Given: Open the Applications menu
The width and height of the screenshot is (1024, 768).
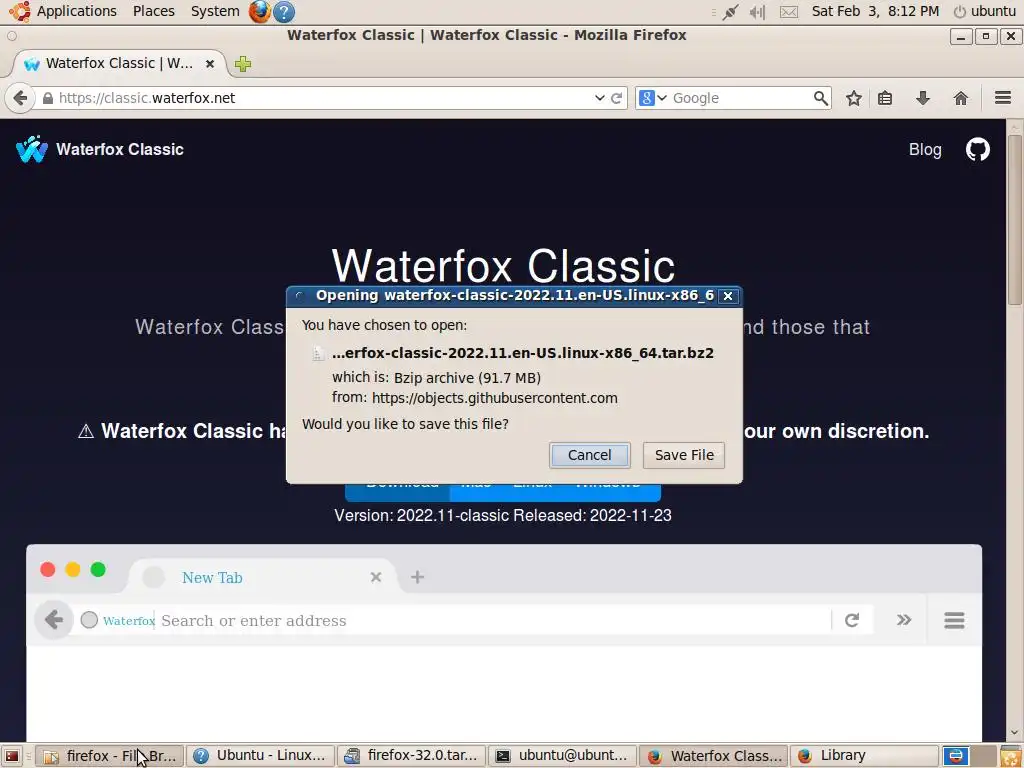Looking at the screenshot, I should click(76, 11).
